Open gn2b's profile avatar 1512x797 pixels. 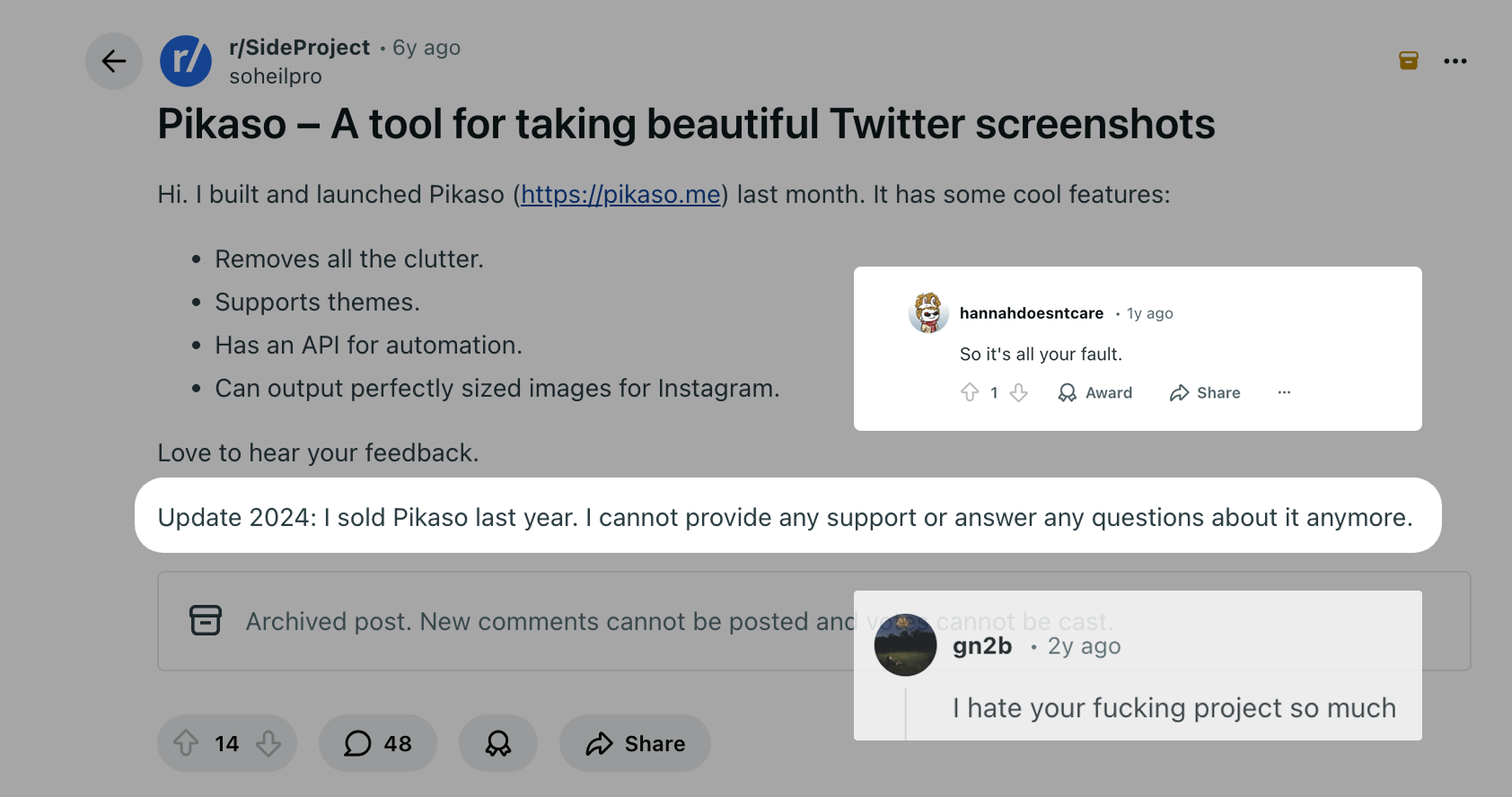(x=905, y=645)
